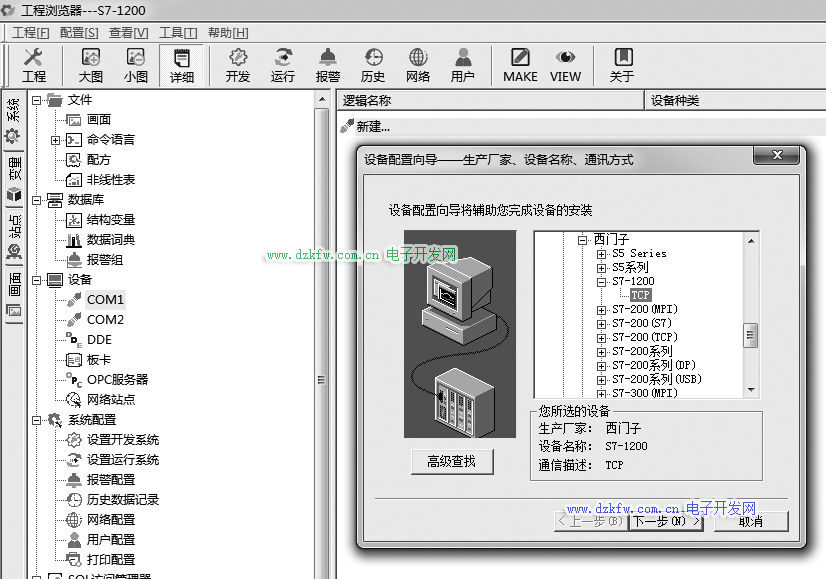
Task: Switch to the 站点 side tab
Action: pyautogui.click(x=14, y=237)
